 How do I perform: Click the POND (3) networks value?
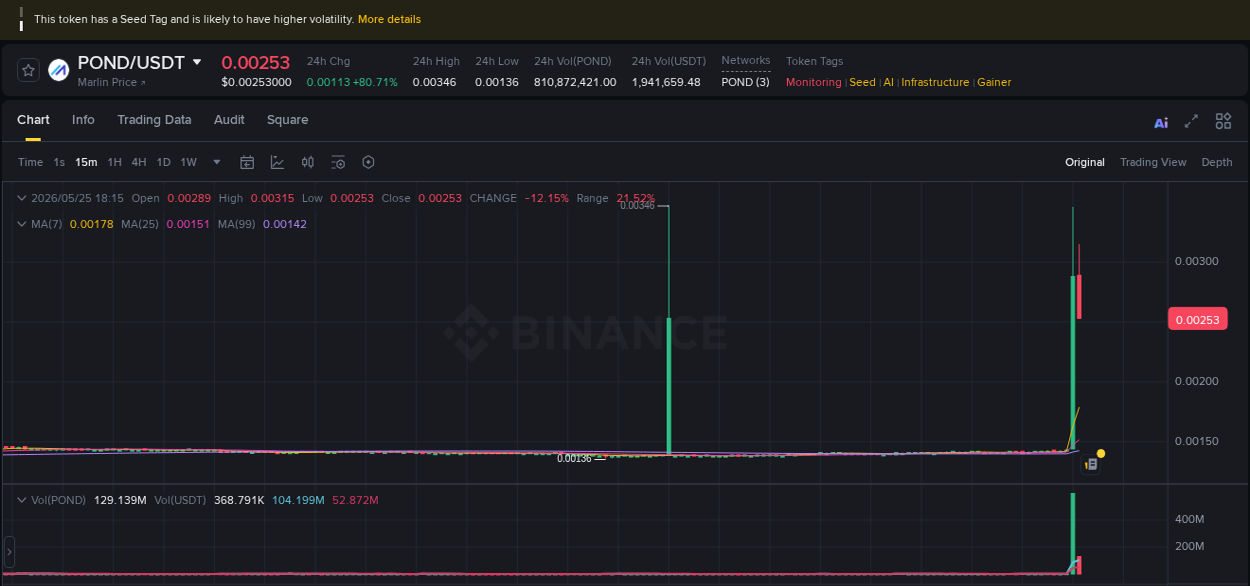(x=745, y=82)
